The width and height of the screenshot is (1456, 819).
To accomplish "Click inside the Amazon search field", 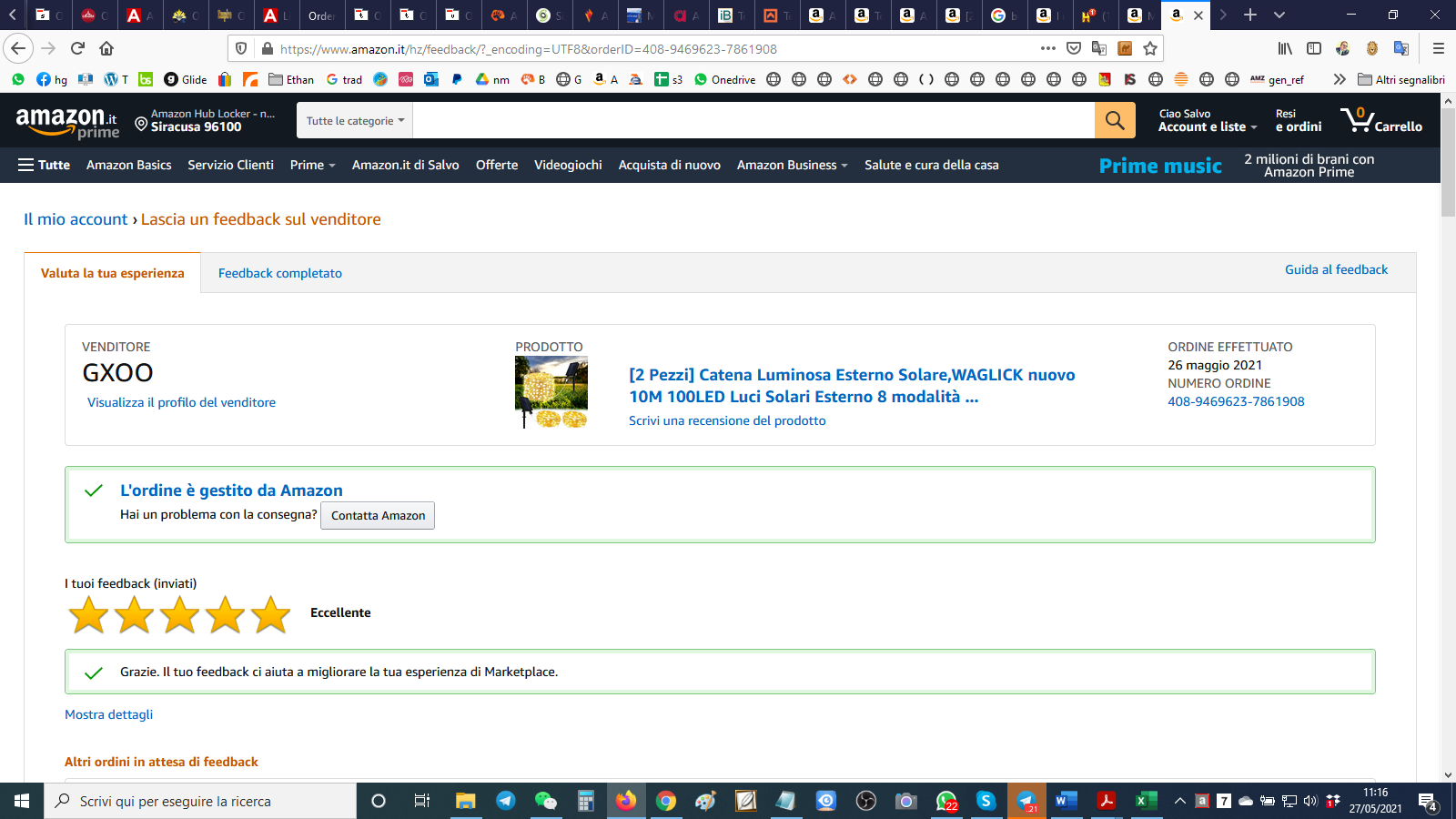I will click(753, 120).
